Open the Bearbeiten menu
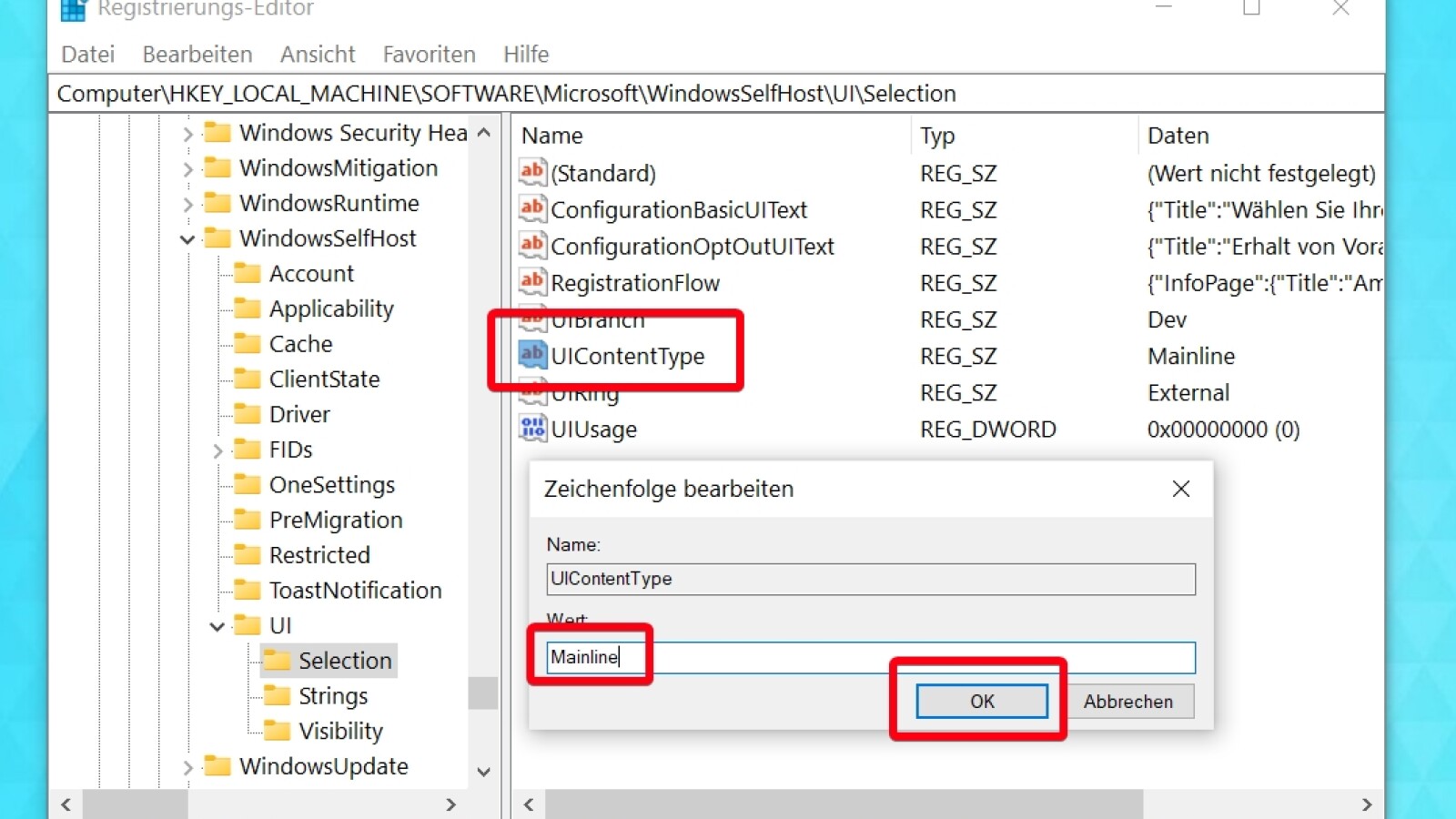This screenshot has width=1456, height=819. 197,55
